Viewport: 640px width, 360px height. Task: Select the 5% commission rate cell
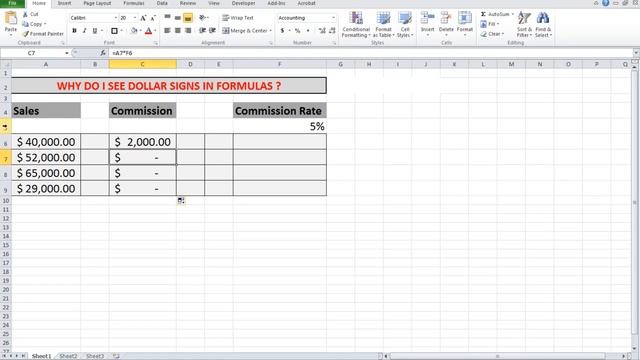pos(280,127)
